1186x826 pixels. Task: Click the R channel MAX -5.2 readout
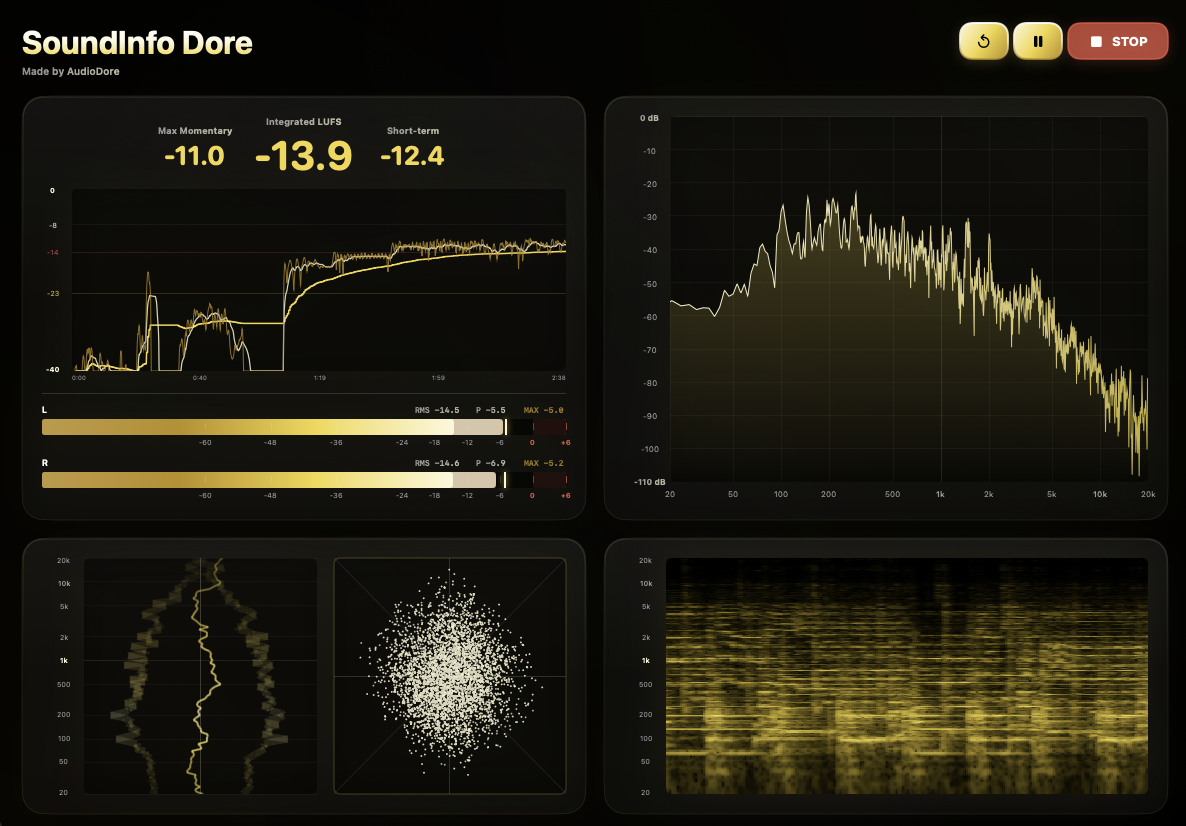click(543, 463)
